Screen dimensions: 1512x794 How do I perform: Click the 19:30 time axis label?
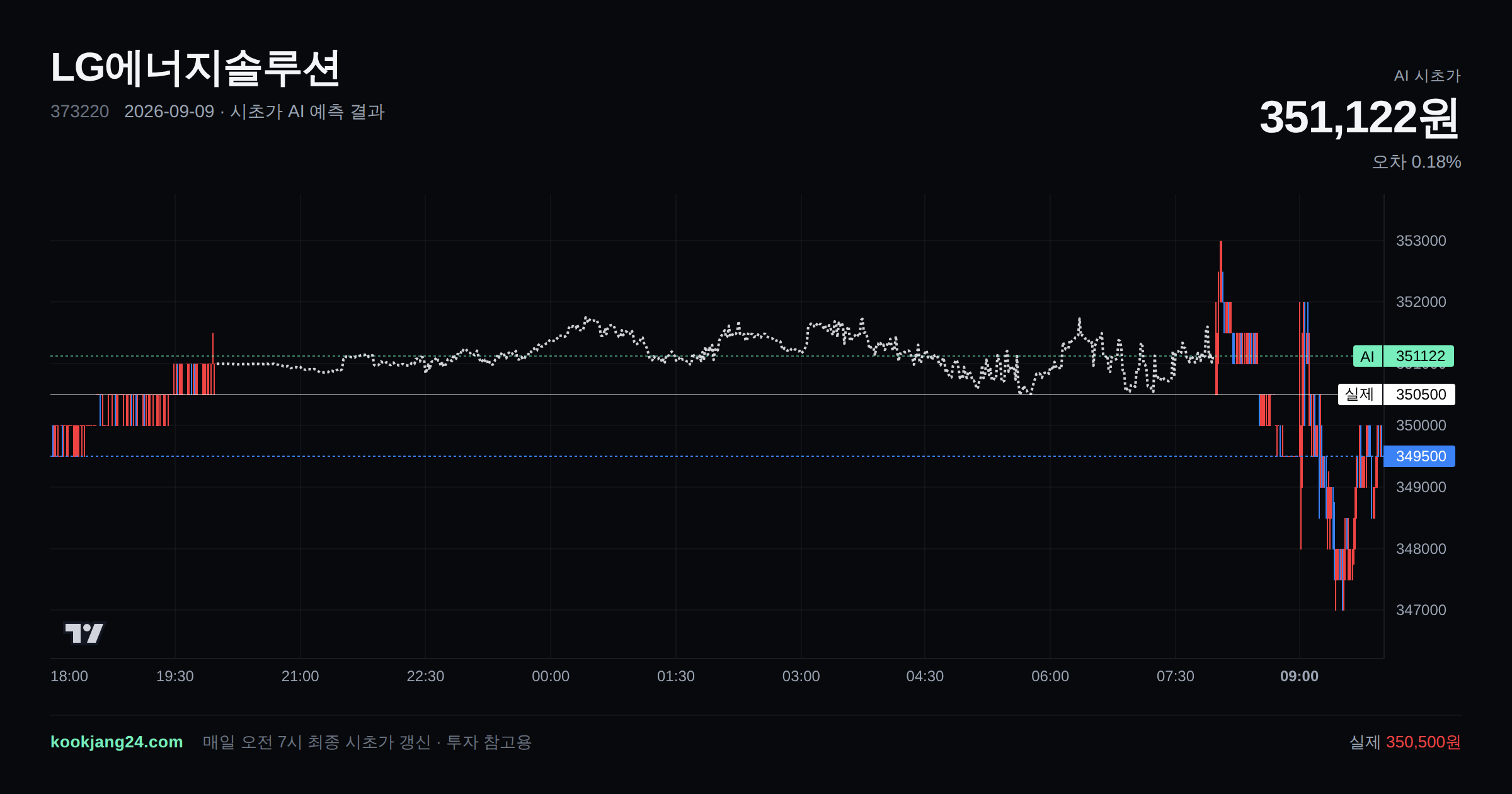[x=175, y=676]
